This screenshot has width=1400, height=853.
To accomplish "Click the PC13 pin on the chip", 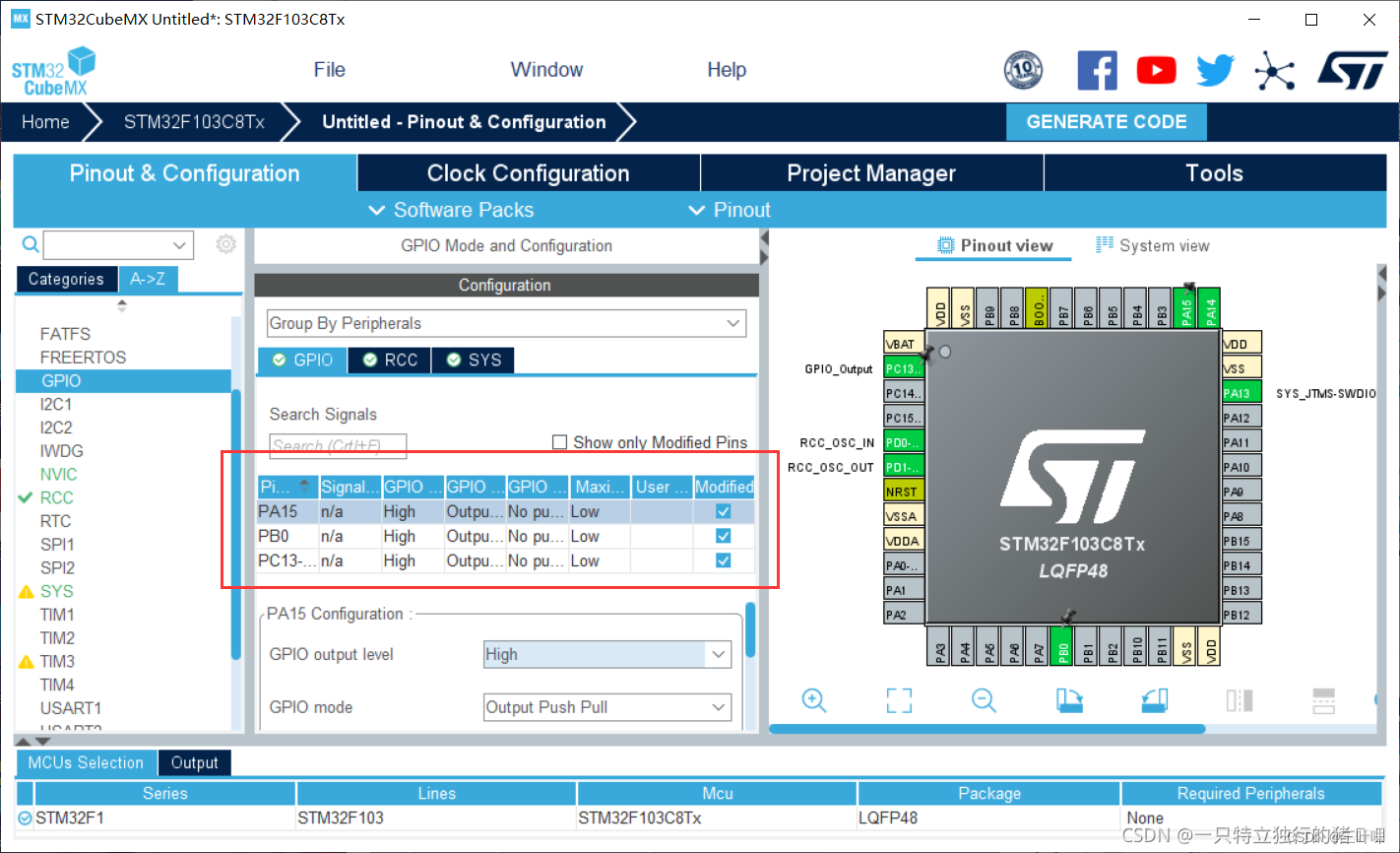I will tap(904, 368).
